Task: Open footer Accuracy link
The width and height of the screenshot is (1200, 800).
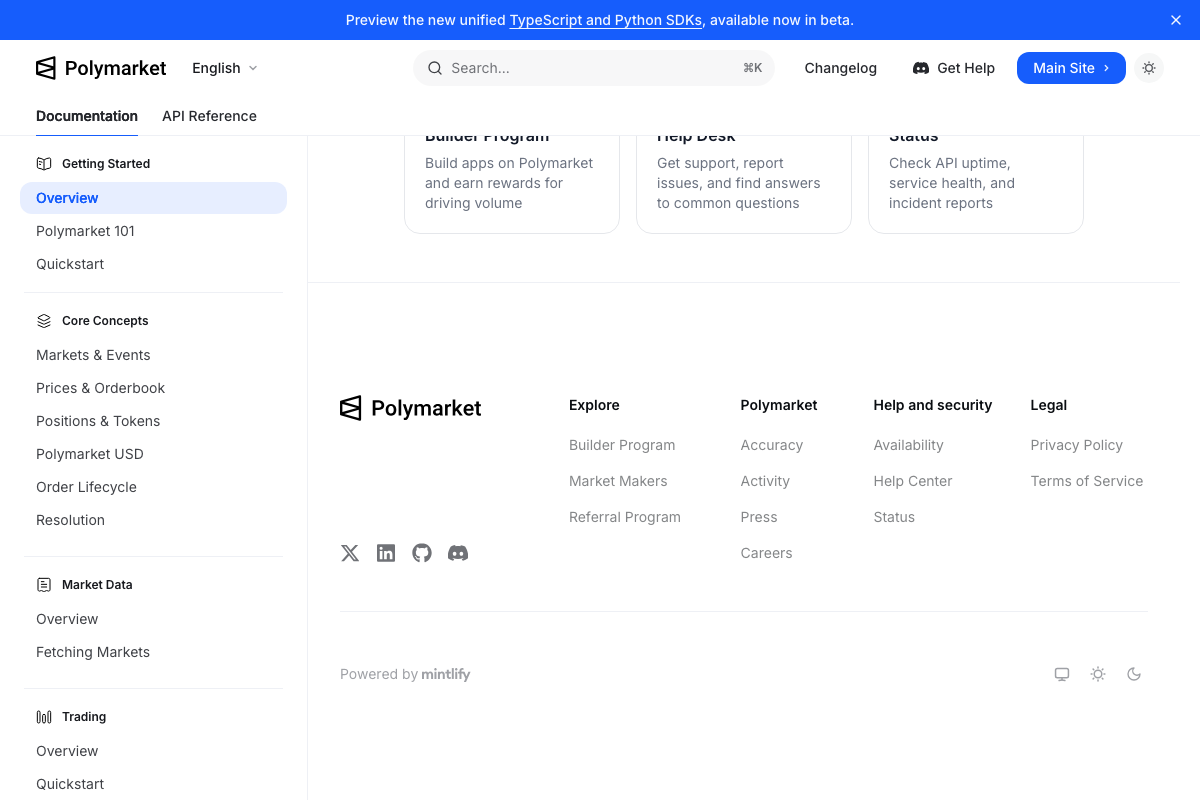Action: 772,445
